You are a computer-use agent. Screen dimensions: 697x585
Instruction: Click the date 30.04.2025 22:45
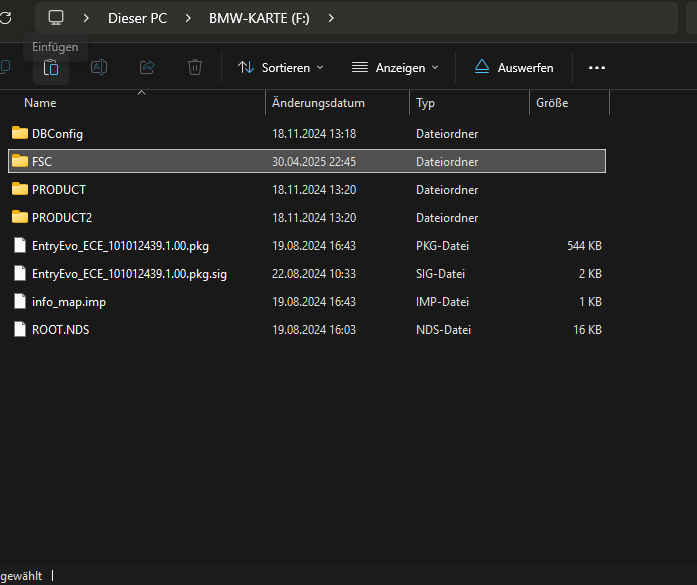click(x=314, y=161)
